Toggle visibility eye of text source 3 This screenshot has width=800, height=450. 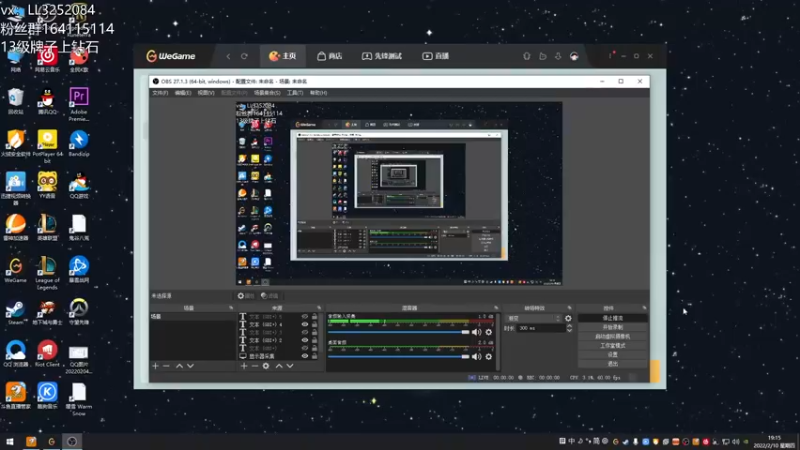coord(305,332)
